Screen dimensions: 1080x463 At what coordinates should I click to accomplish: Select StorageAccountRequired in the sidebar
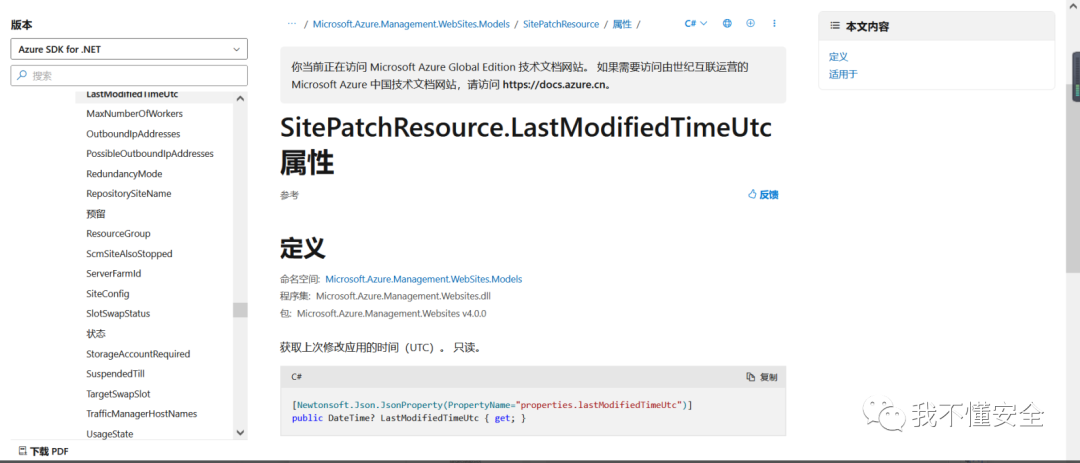point(138,353)
